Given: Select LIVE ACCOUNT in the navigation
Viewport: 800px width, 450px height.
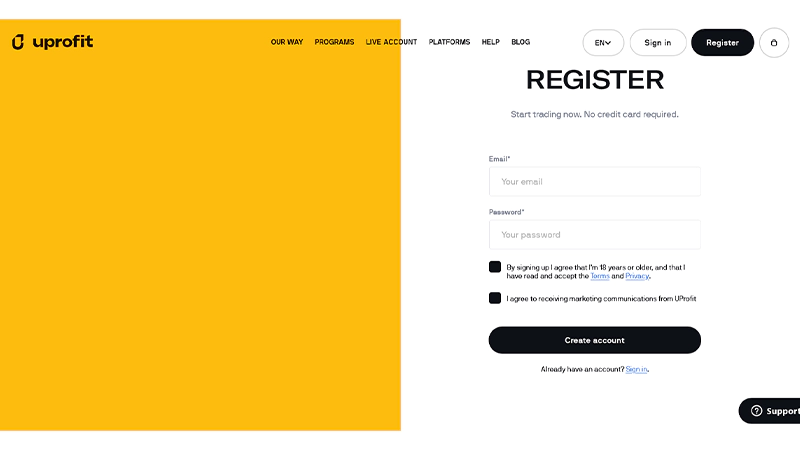Looking at the screenshot, I should pyautogui.click(x=391, y=43).
